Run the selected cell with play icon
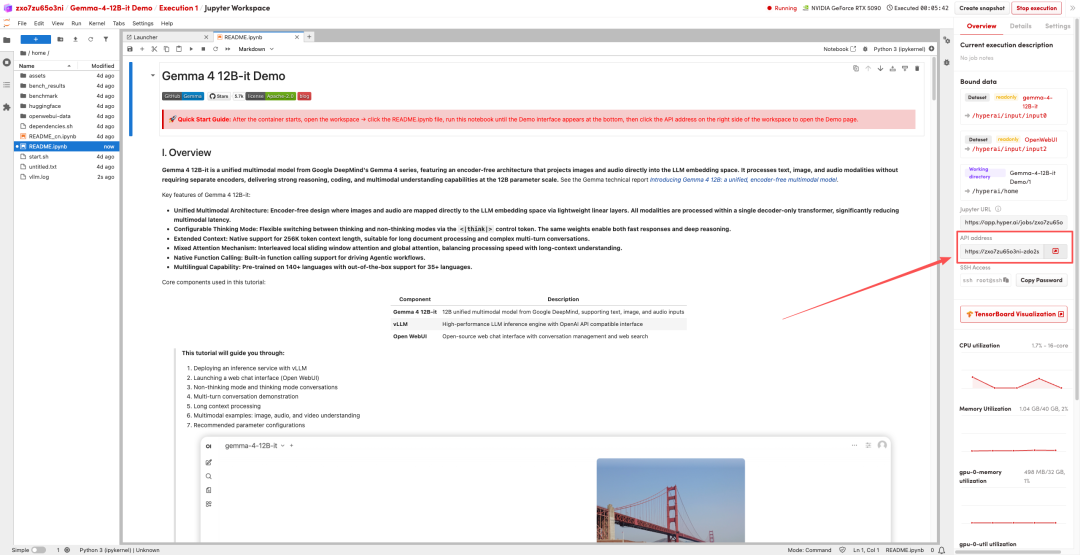The image size is (1080, 555). click(x=191, y=49)
